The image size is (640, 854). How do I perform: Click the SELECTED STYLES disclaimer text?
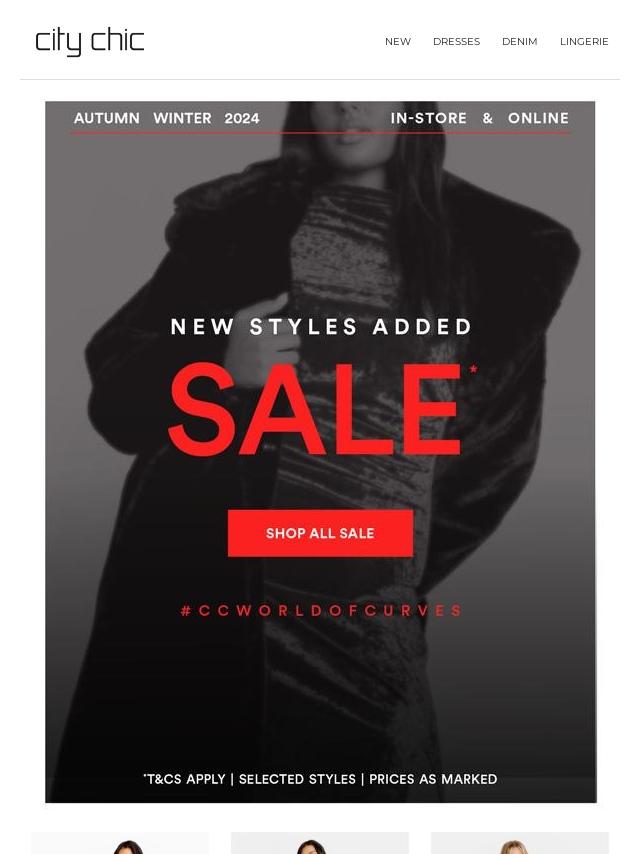pos(297,779)
